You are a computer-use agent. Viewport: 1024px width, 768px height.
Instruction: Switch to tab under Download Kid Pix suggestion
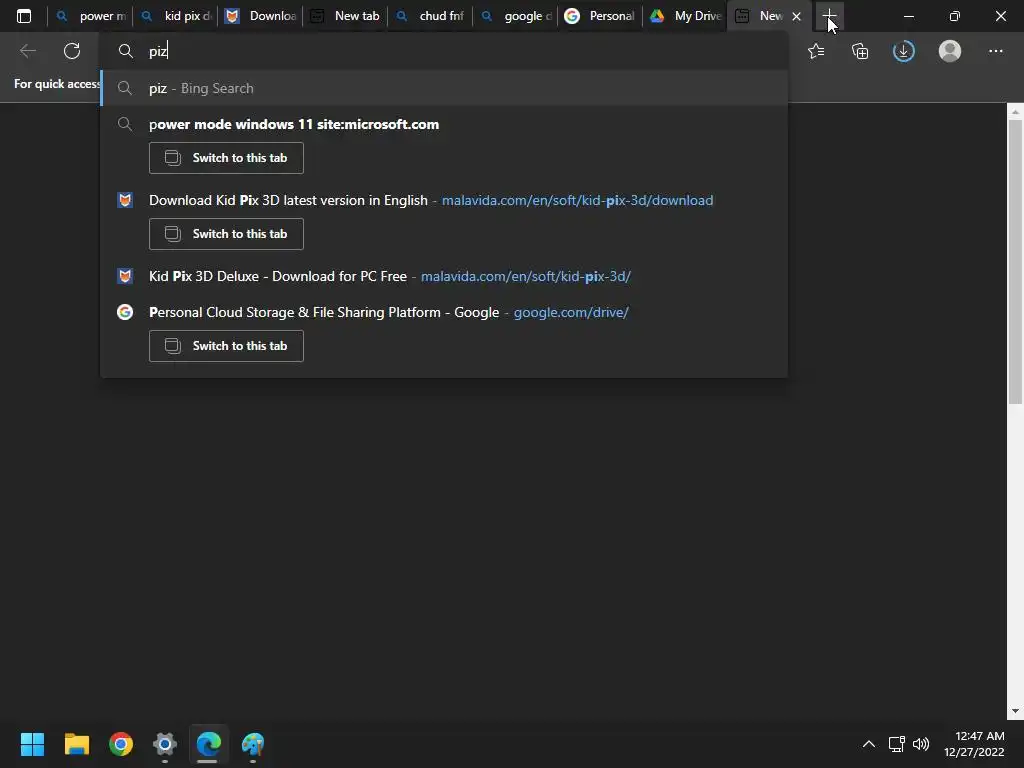point(226,234)
